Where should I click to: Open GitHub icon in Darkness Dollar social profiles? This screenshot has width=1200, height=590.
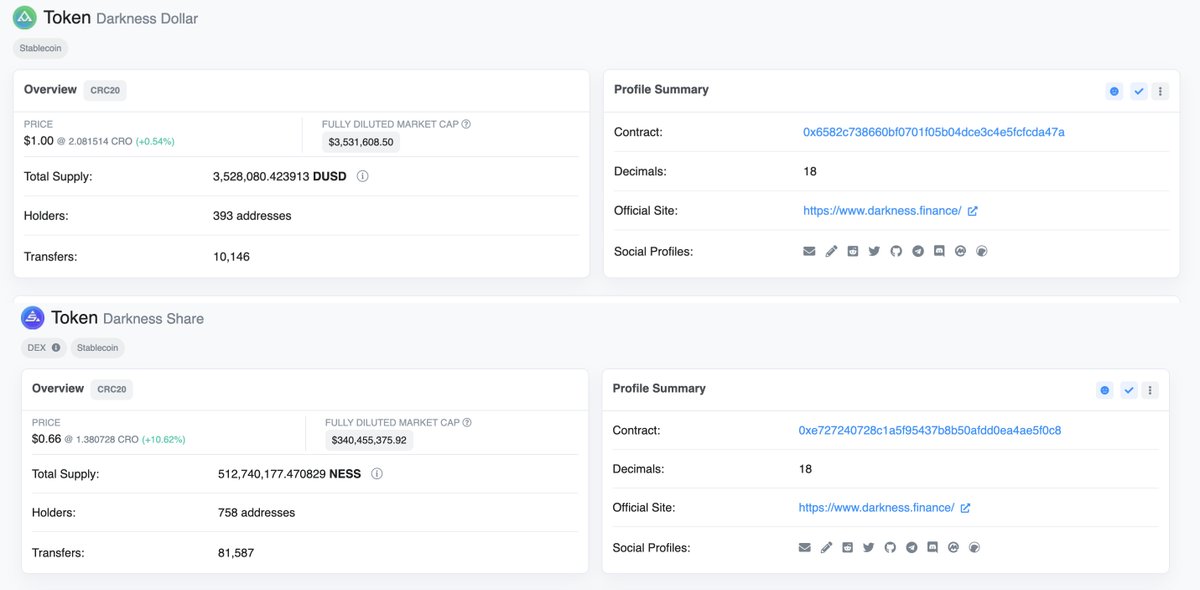896,251
